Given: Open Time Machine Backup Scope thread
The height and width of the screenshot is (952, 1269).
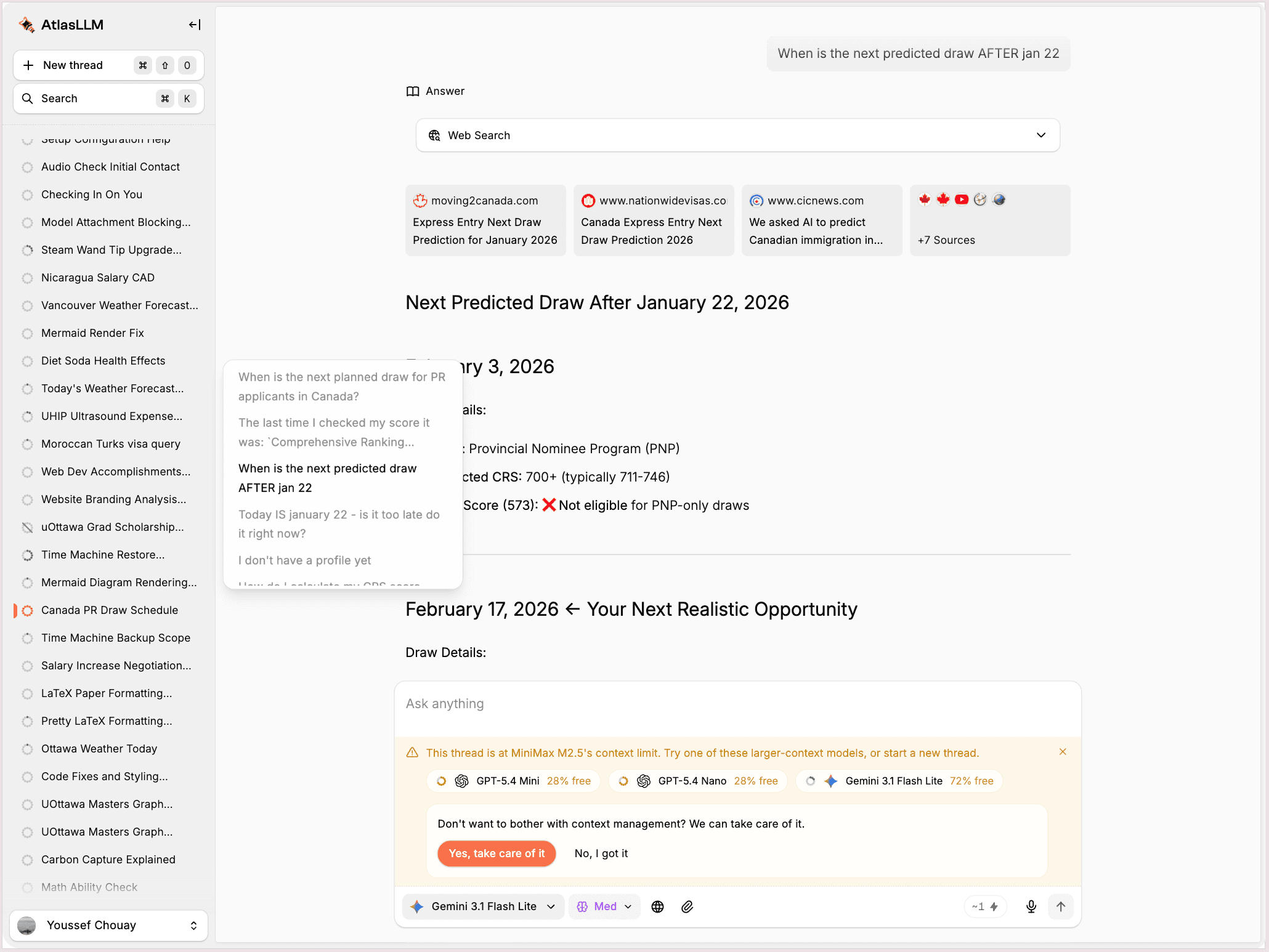Looking at the screenshot, I should [116, 638].
